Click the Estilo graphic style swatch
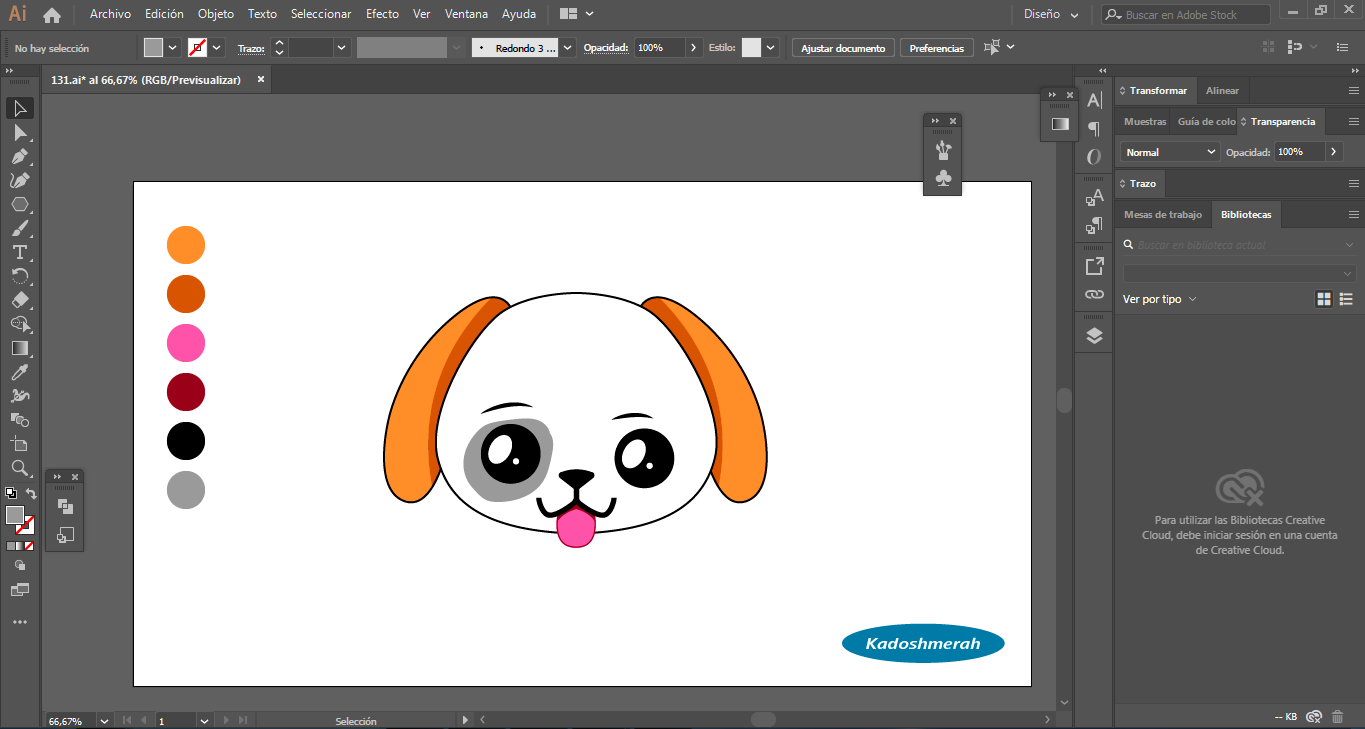Viewport: 1365px width, 729px height. (751, 48)
